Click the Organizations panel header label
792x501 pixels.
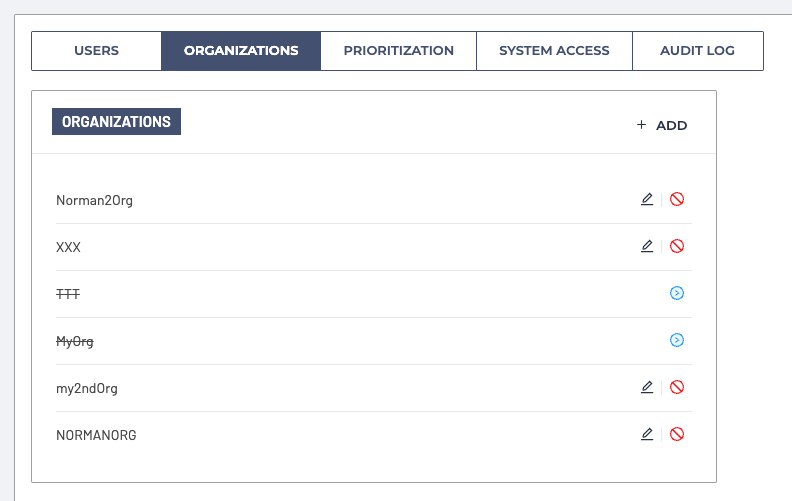tap(116, 122)
